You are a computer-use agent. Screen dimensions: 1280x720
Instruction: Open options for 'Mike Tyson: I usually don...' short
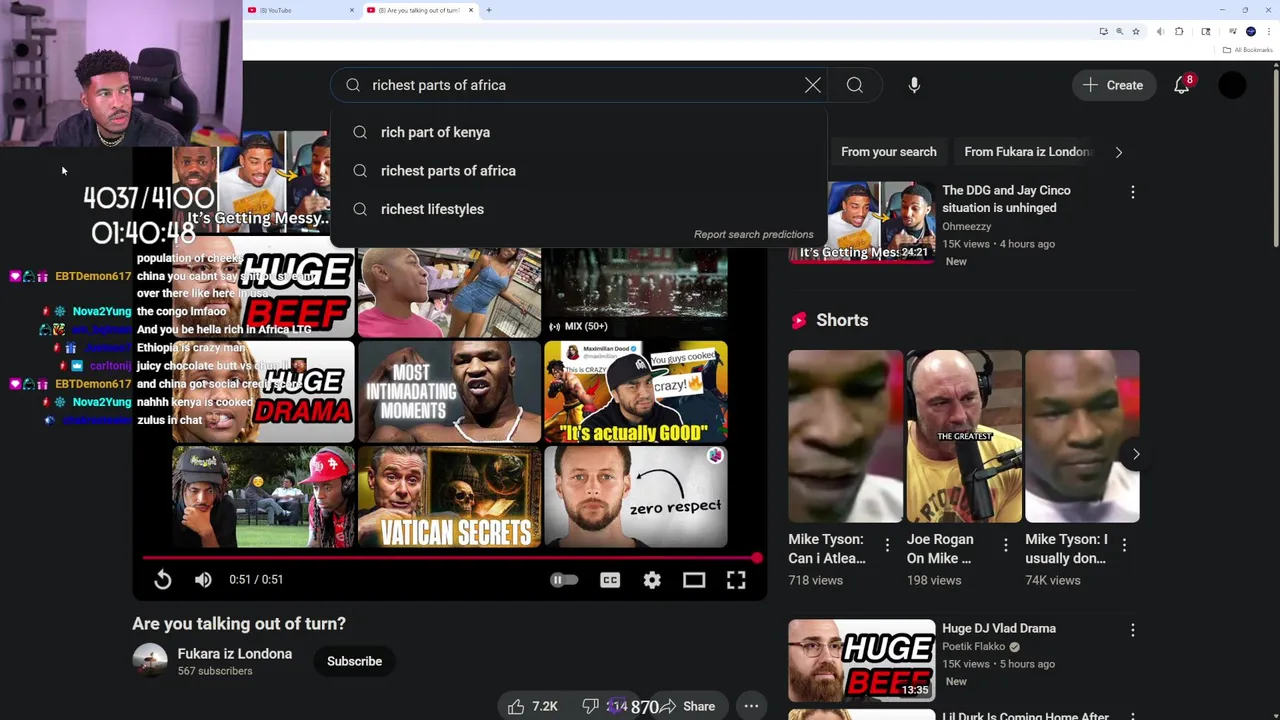point(1124,544)
